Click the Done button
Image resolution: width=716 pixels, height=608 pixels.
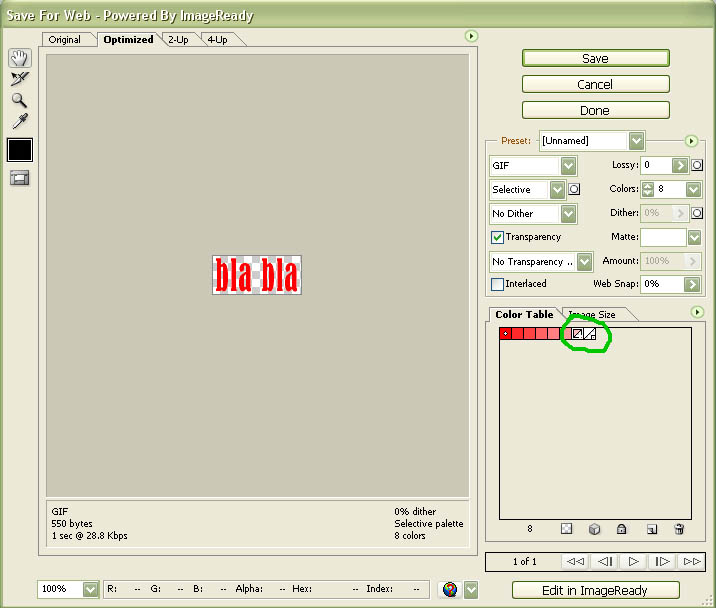pos(595,111)
